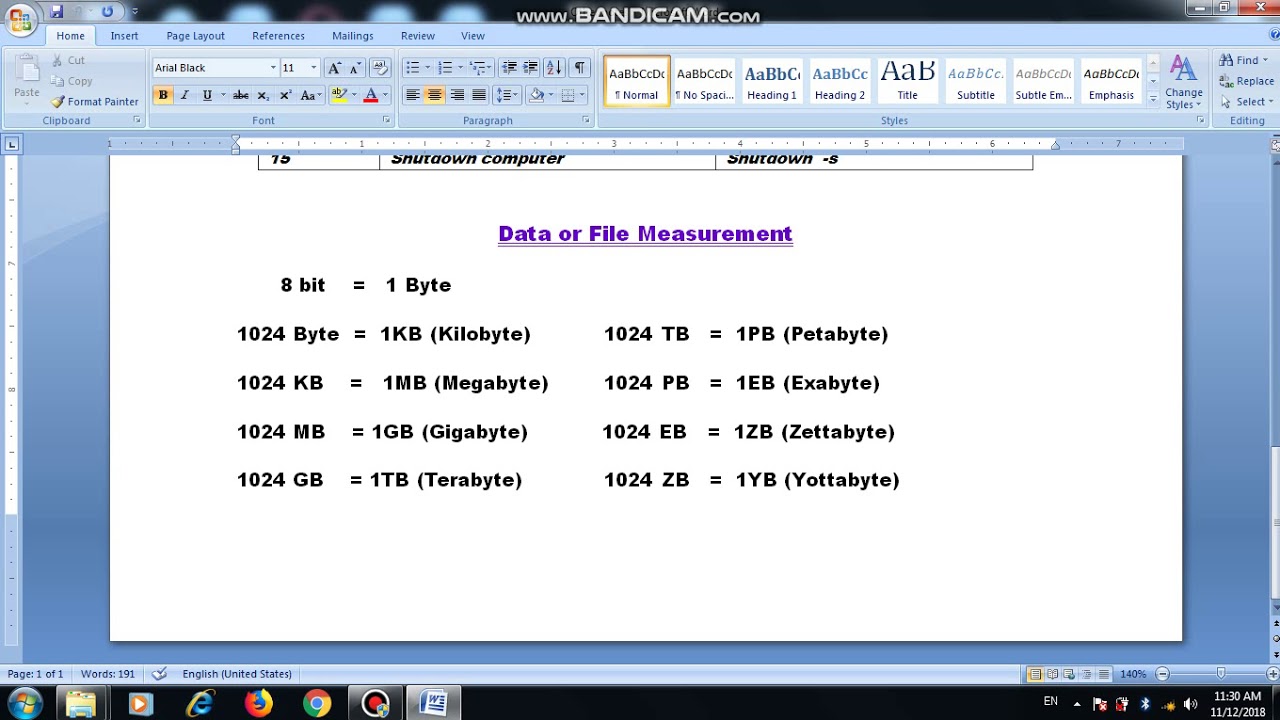Apply the red font color
Image resolution: width=1280 pixels, height=720 pixels.
point(370,95)
